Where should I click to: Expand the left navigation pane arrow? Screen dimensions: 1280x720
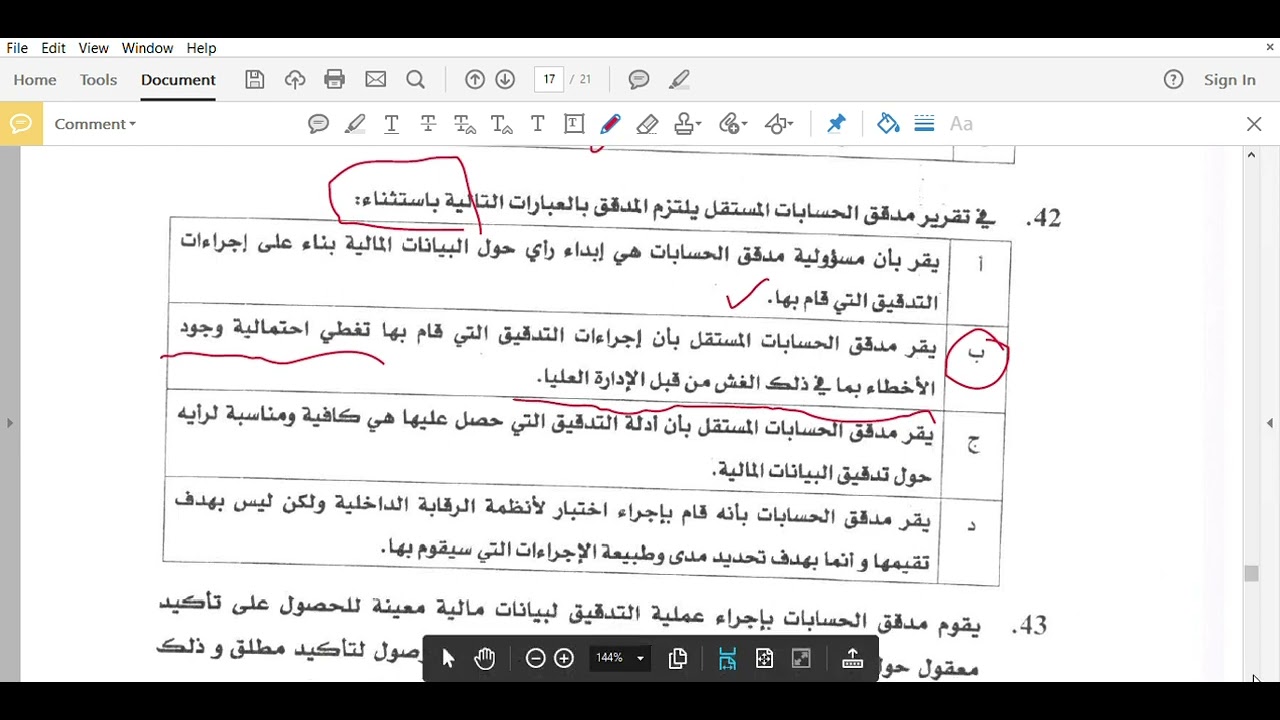tap(10, 423)
